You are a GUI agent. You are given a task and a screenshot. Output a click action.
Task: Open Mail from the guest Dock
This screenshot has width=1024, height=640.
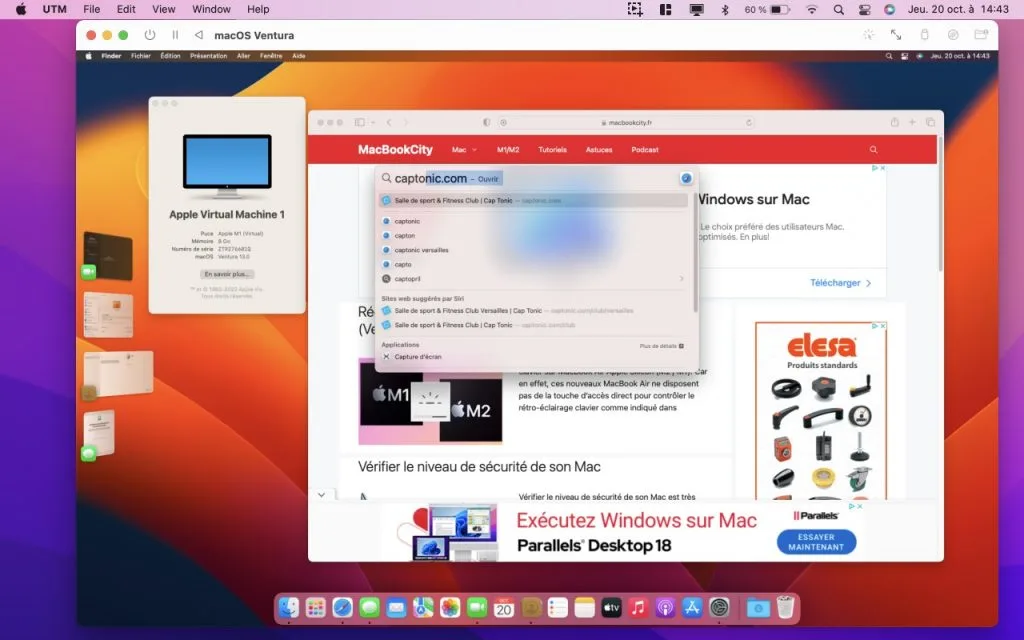pyautogui.click(x=396, y=608)
